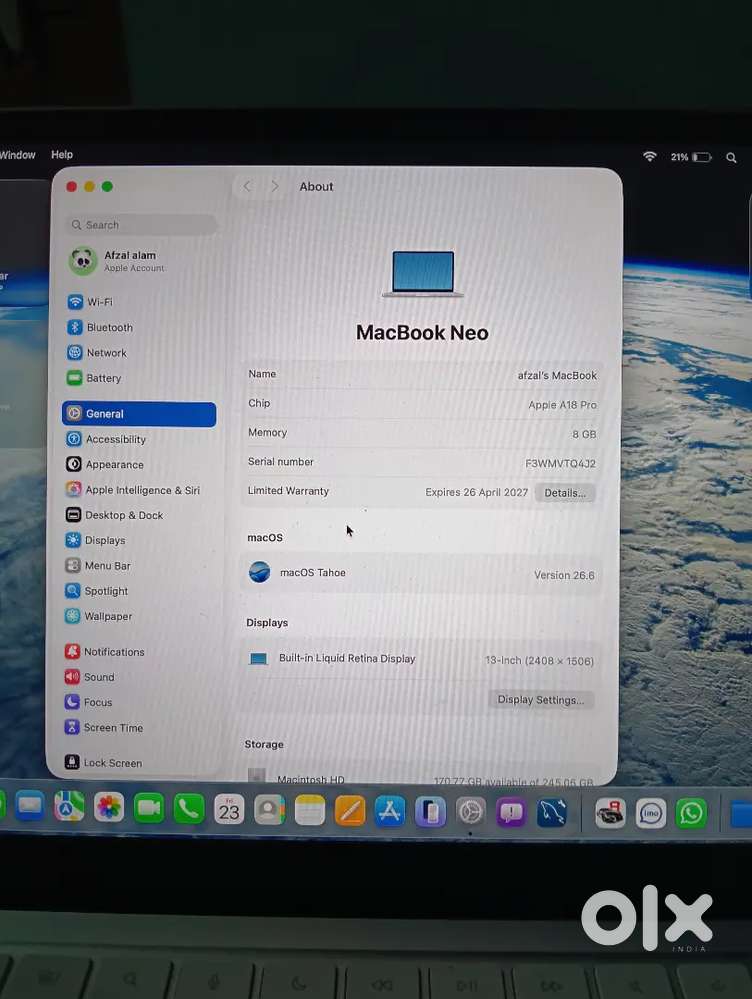Image resolution: width=752 pixels, height=999 pixels.
Task: Click Version 26.6 text
Action: point(564,575)
